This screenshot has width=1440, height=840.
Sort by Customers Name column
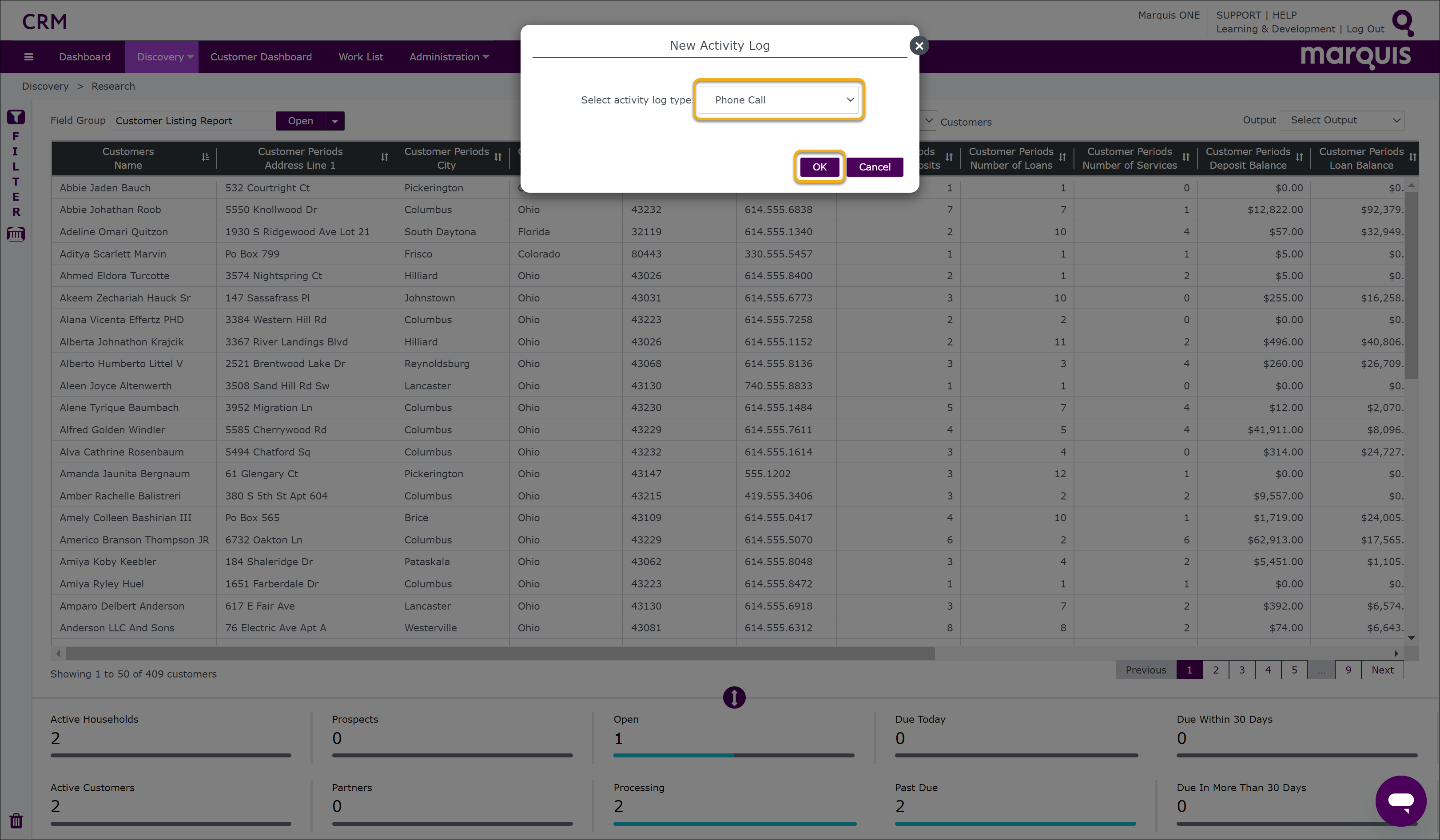pos(205,157)
